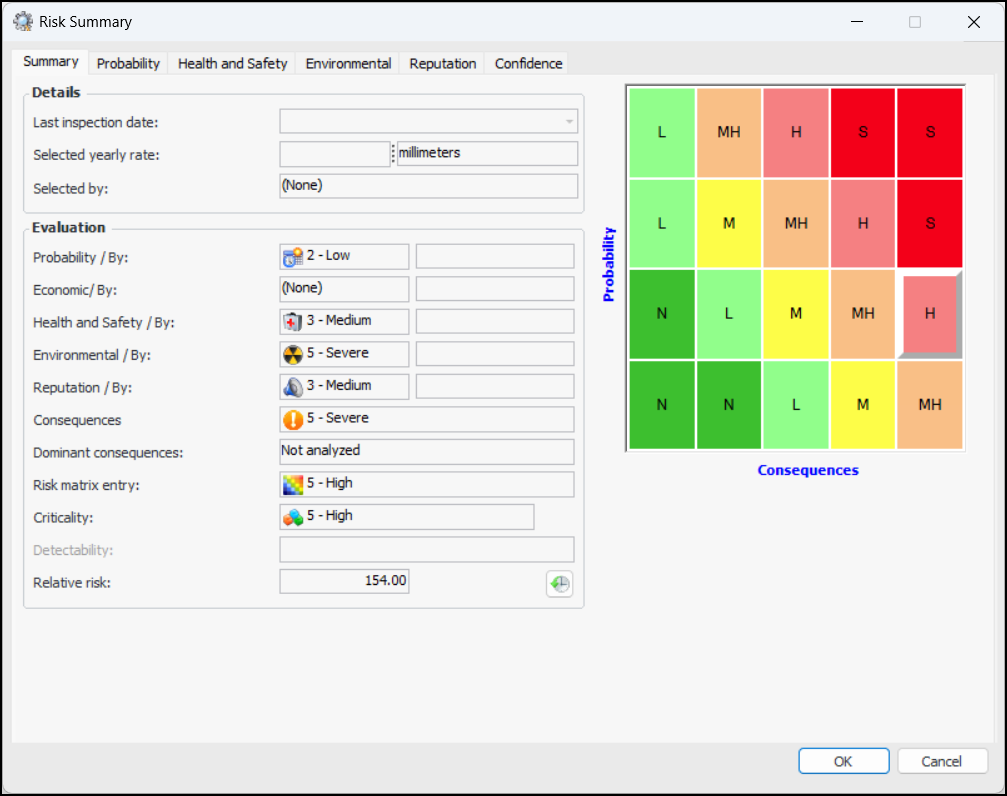
Task: Switch to the Probability tab
Action: (128, 63)
